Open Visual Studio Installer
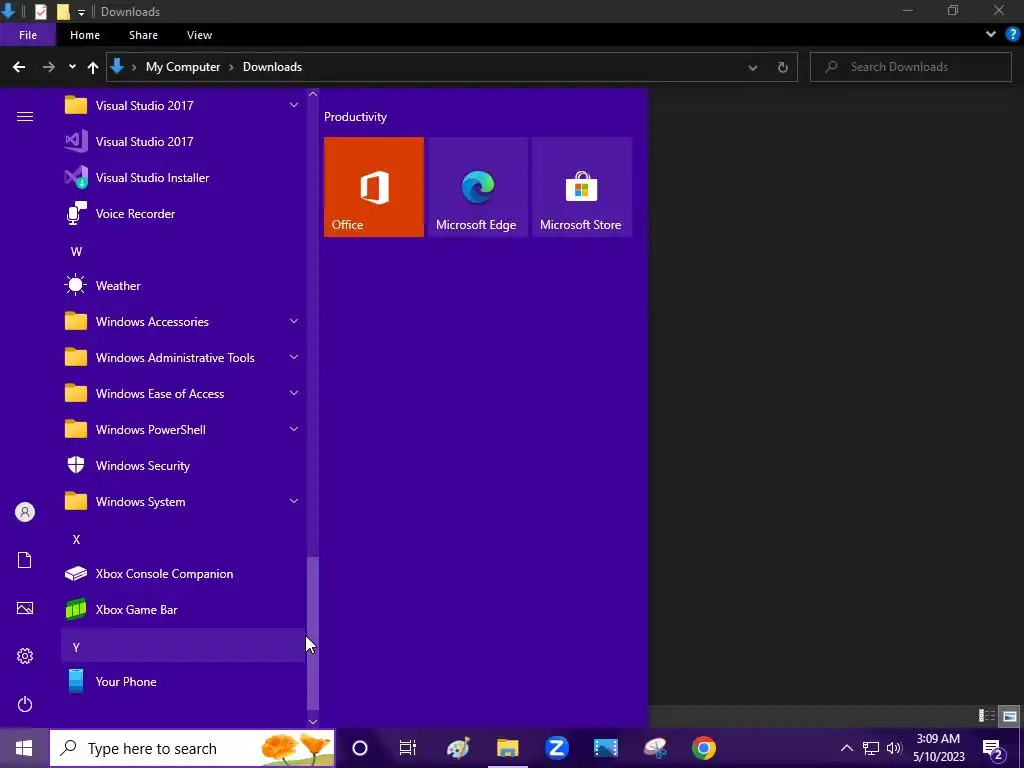The image size is (1024, 768). [x=183, y=178]
